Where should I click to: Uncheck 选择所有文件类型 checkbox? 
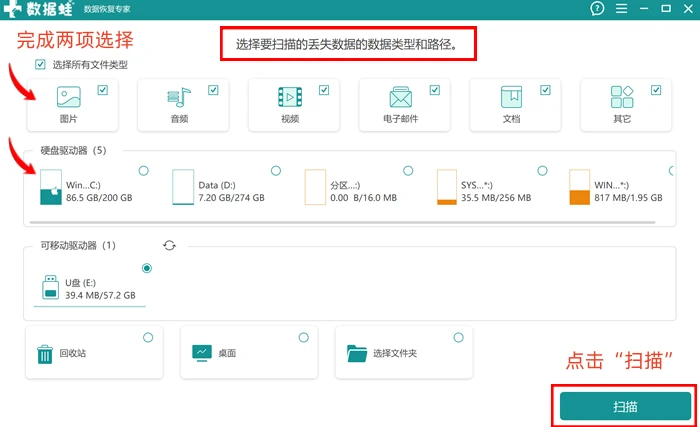click(x=40, y=65)
